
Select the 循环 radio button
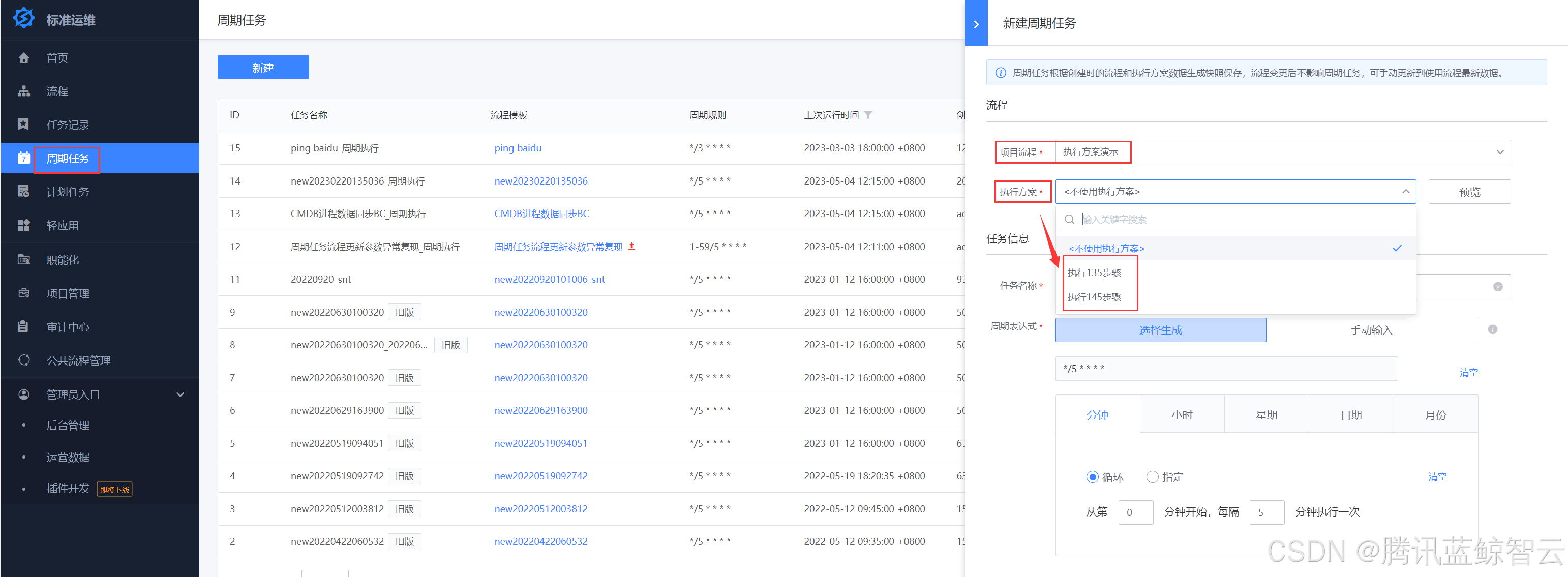click(x=1092, y=477)
